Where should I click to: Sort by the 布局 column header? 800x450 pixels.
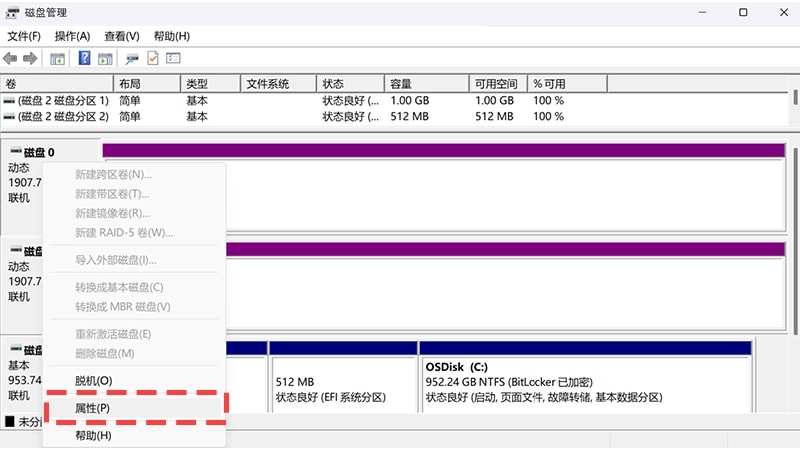(147, 84)
